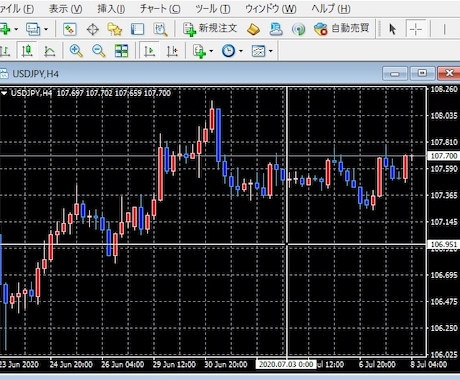
Task: Switch to candlestick chart mode
Action: [x=27, y=51]
